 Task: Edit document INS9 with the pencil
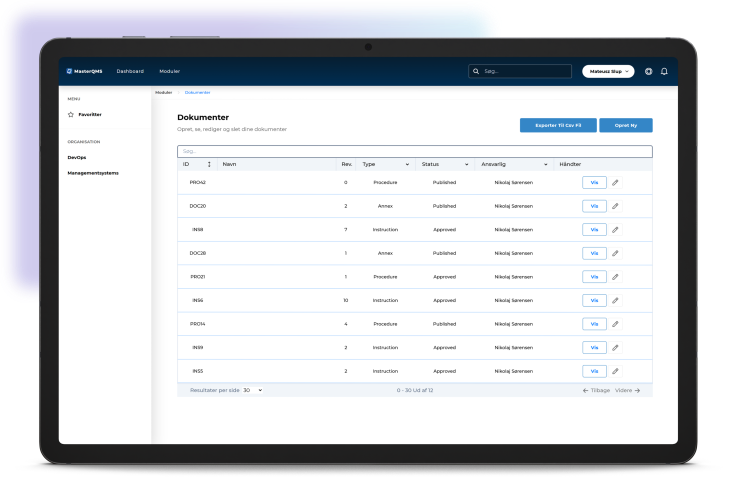pyautogui.click(x=615, y=347)
